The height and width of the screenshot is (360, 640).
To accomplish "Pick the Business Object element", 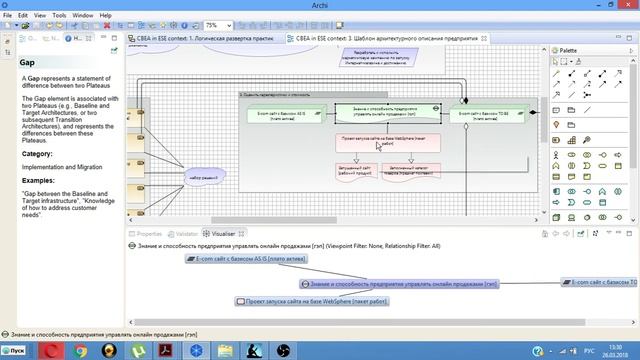I will pos(618,166).
